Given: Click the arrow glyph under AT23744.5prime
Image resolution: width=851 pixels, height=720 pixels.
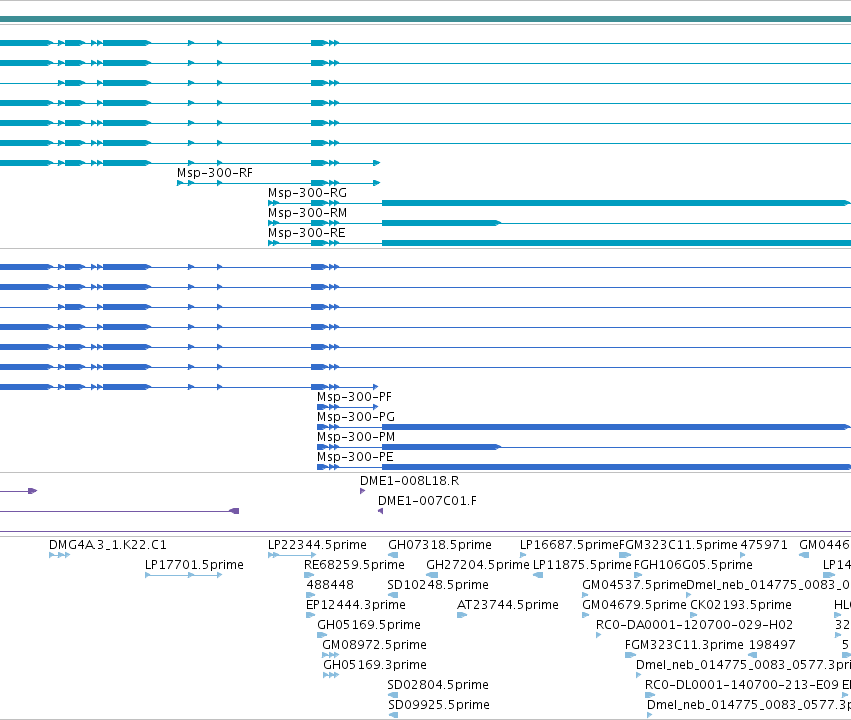Looking at the screenshot, I should (x=462, y=615).
